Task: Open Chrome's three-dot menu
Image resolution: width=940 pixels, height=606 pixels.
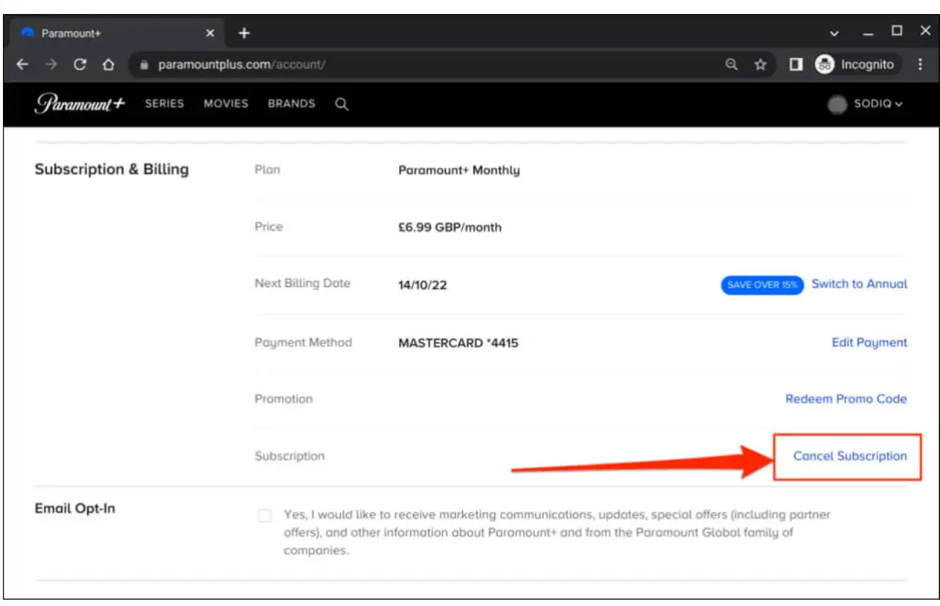Action: [x=920, y=64]
